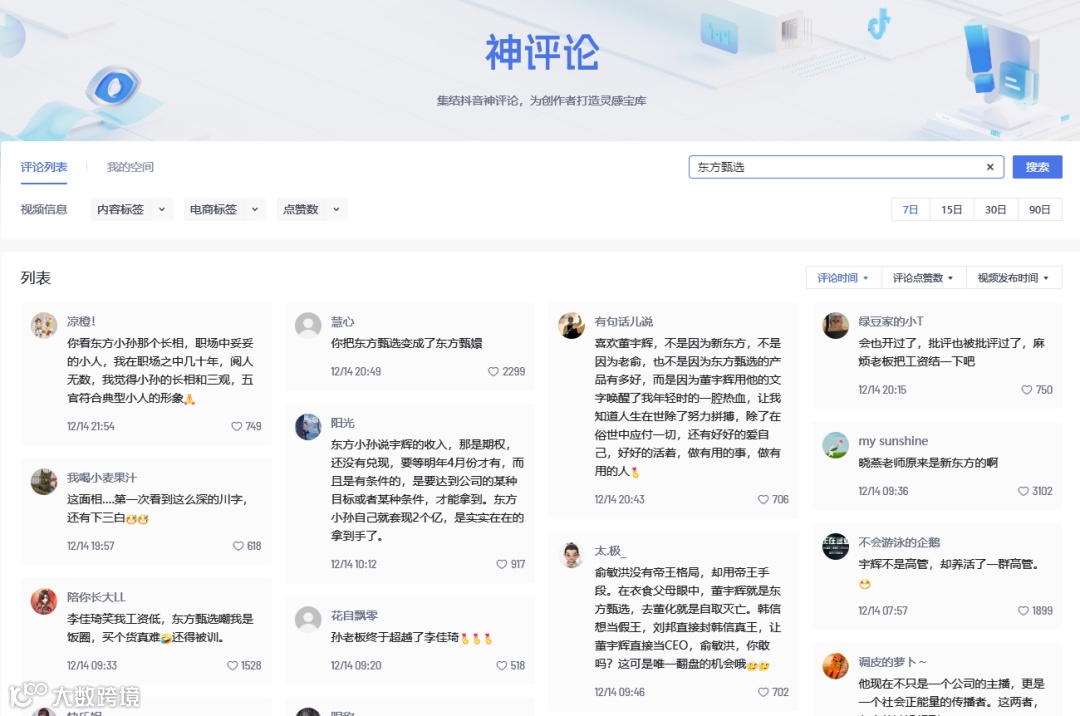The image size is (1080, 716).
Task: Open 花自飘零 user avatar
Action: coord(308,620)
